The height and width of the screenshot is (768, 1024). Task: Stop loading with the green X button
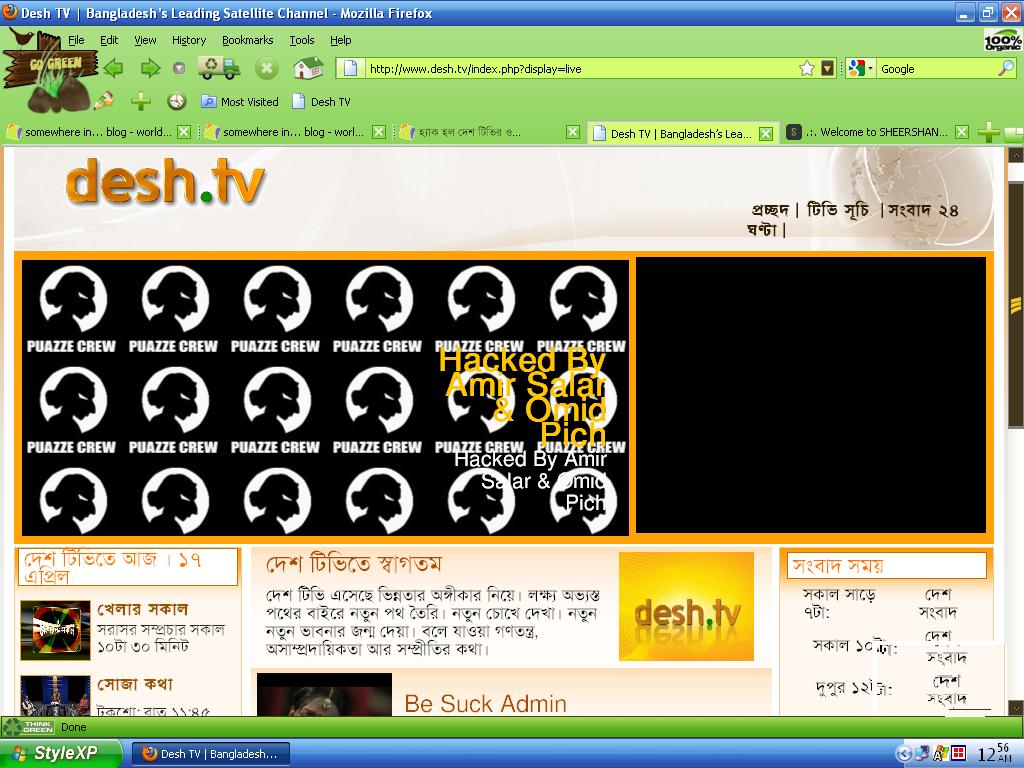click(x=266, y=68)
